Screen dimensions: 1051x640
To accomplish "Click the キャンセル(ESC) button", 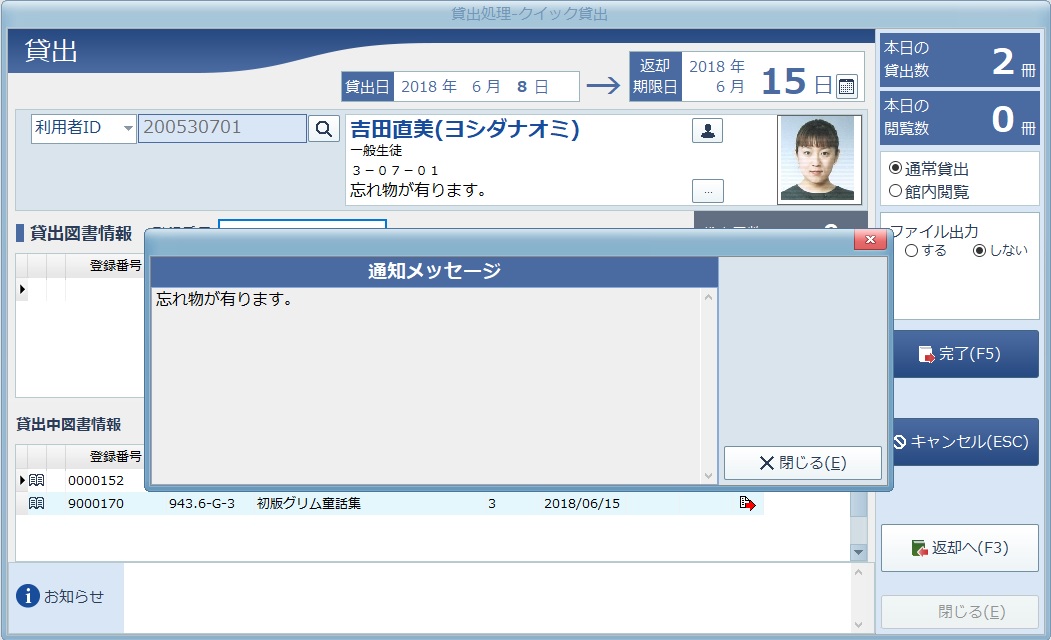I will [965, 442].
